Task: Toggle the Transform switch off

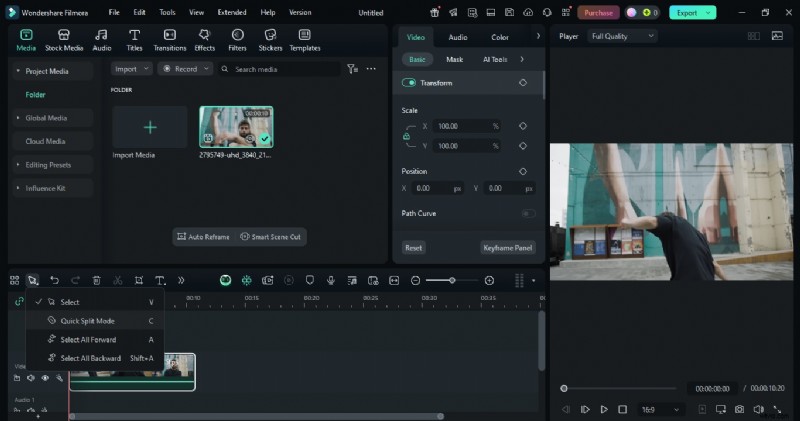Action: pyautogui.click(x=409, y=83)
